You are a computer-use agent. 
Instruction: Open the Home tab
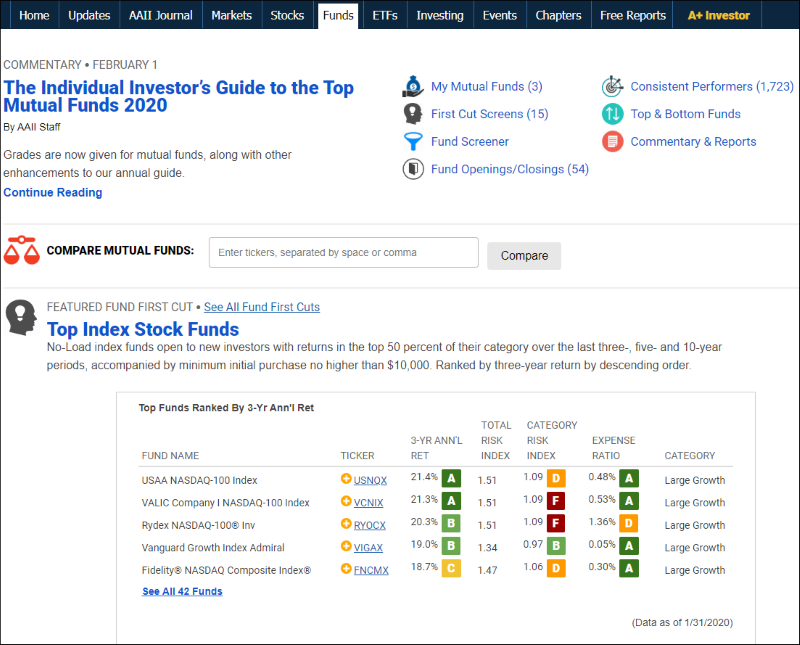[x=34, y=15]
